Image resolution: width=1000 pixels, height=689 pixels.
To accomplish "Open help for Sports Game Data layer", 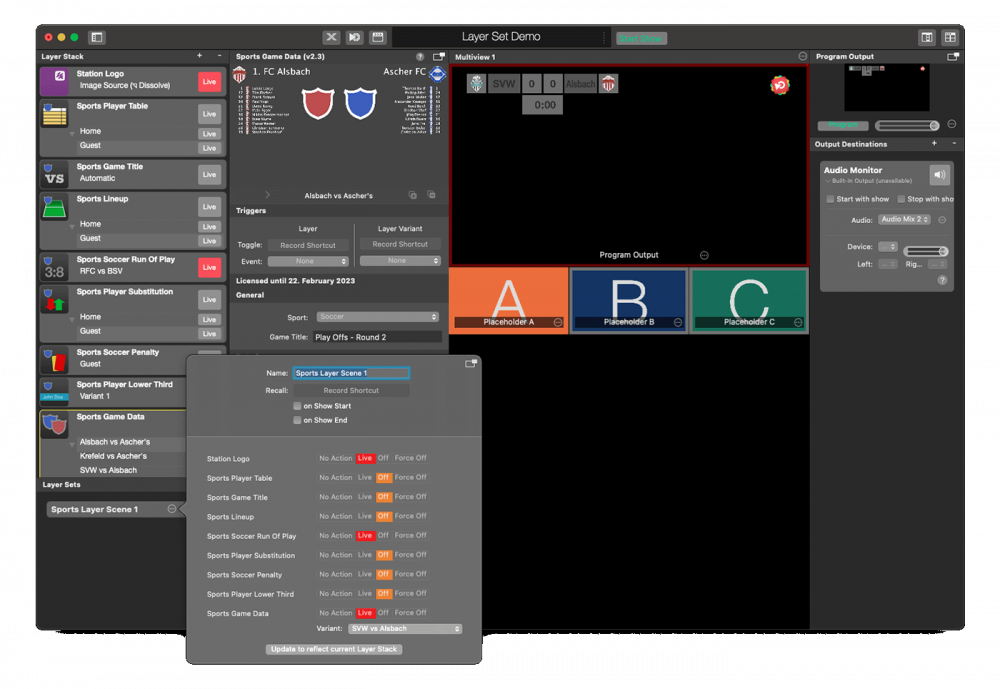I will (x=420, y=57).
